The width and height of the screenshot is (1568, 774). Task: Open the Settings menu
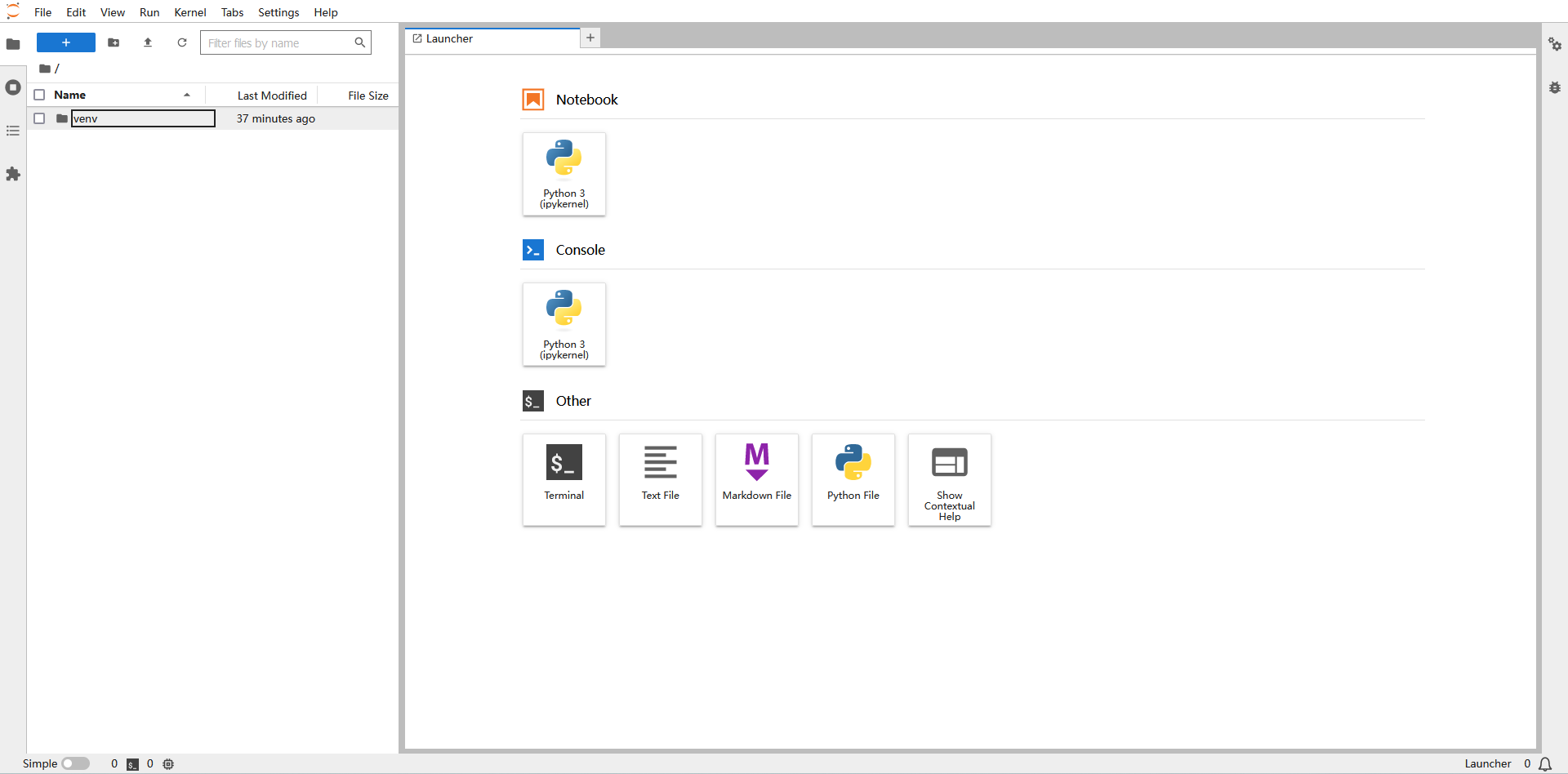click(x=278, y=12)
